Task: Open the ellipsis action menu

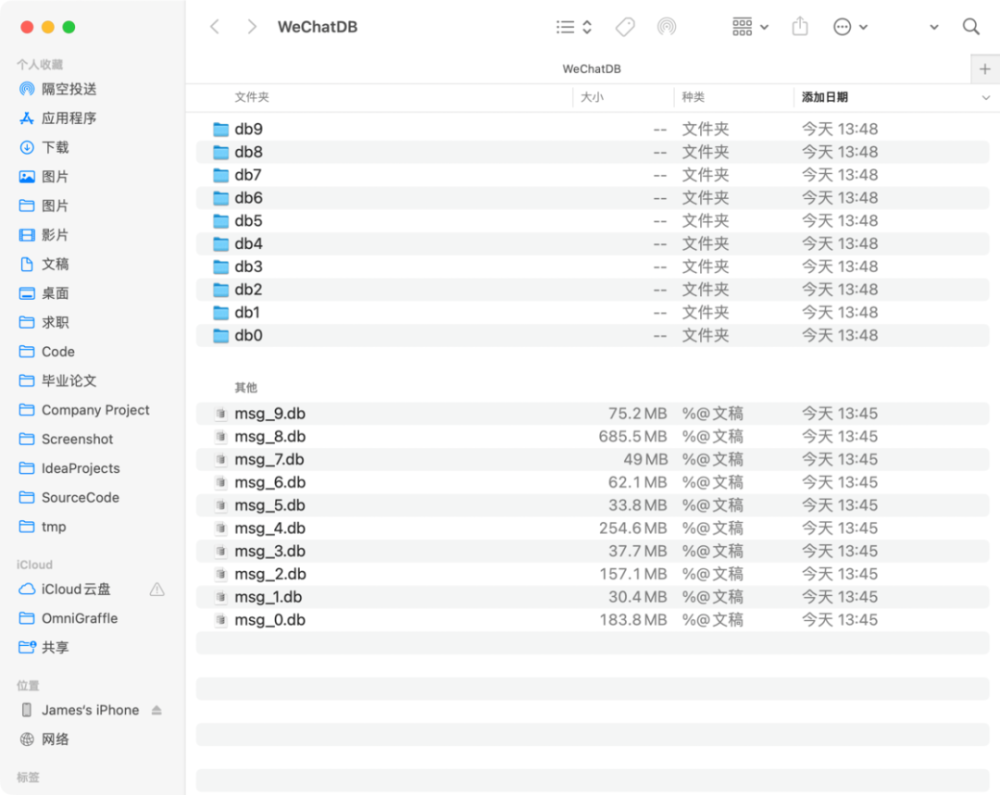Action: [850, 27]
